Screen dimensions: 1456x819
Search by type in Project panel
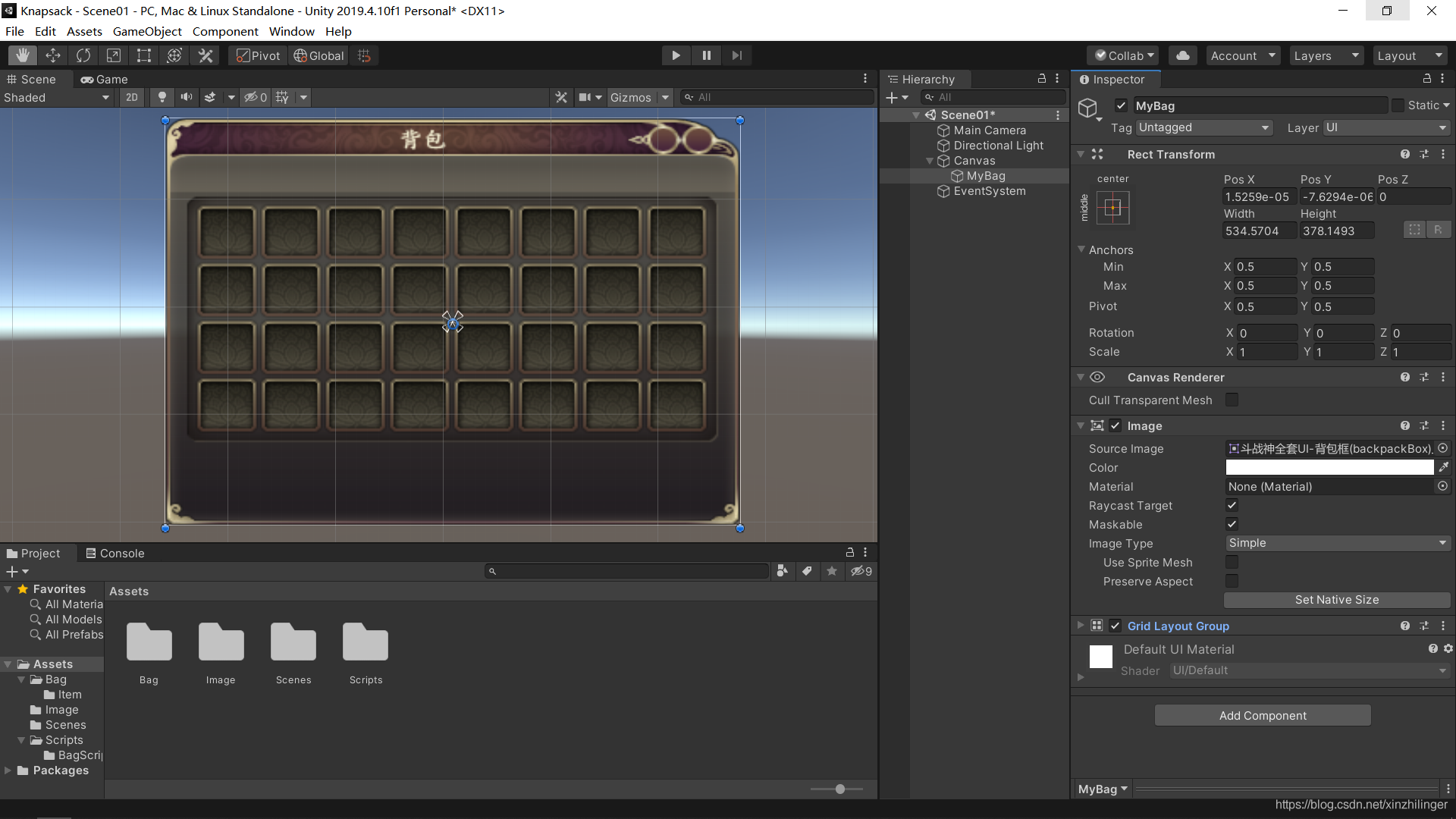[x=782, y=571]
